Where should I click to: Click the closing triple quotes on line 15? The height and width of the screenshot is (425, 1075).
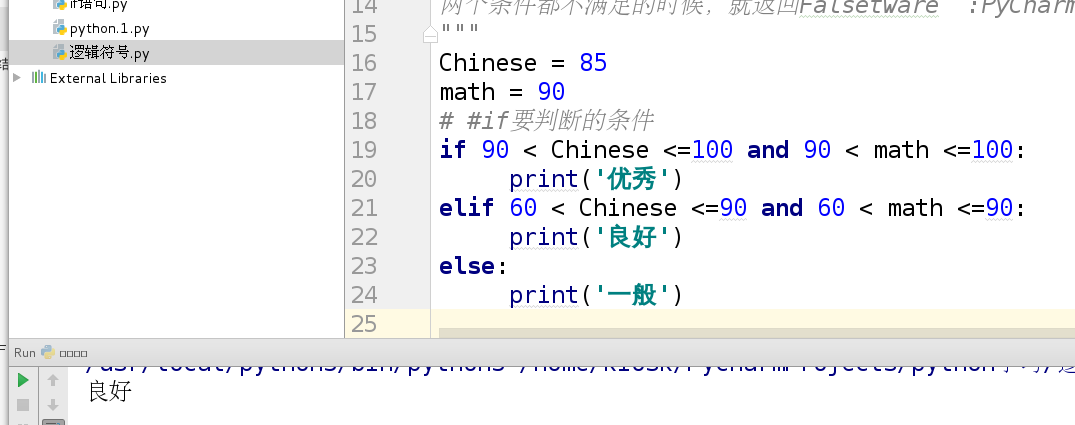459,30
